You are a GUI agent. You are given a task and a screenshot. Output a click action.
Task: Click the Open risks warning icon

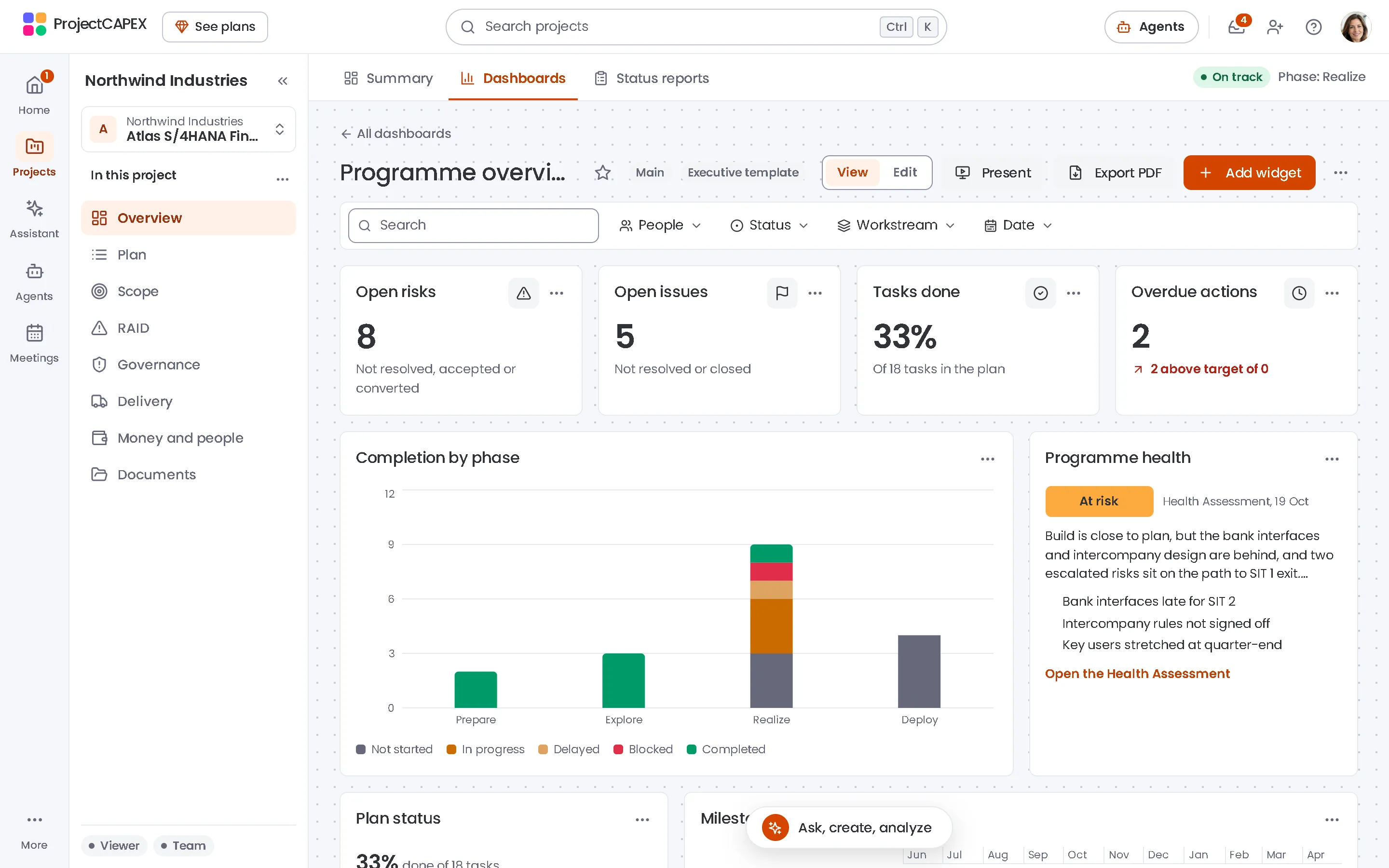coord(523,293)
